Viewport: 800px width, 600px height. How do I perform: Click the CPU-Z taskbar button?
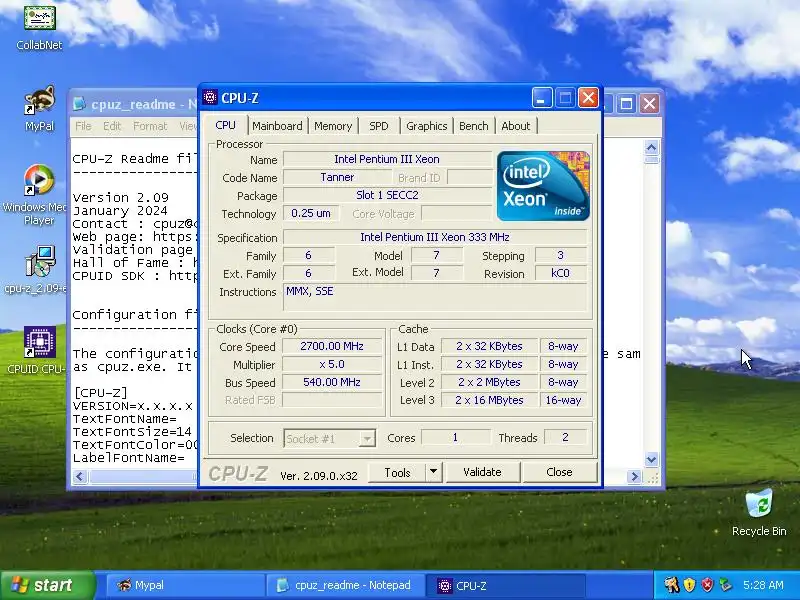click(x=505, y=585)
